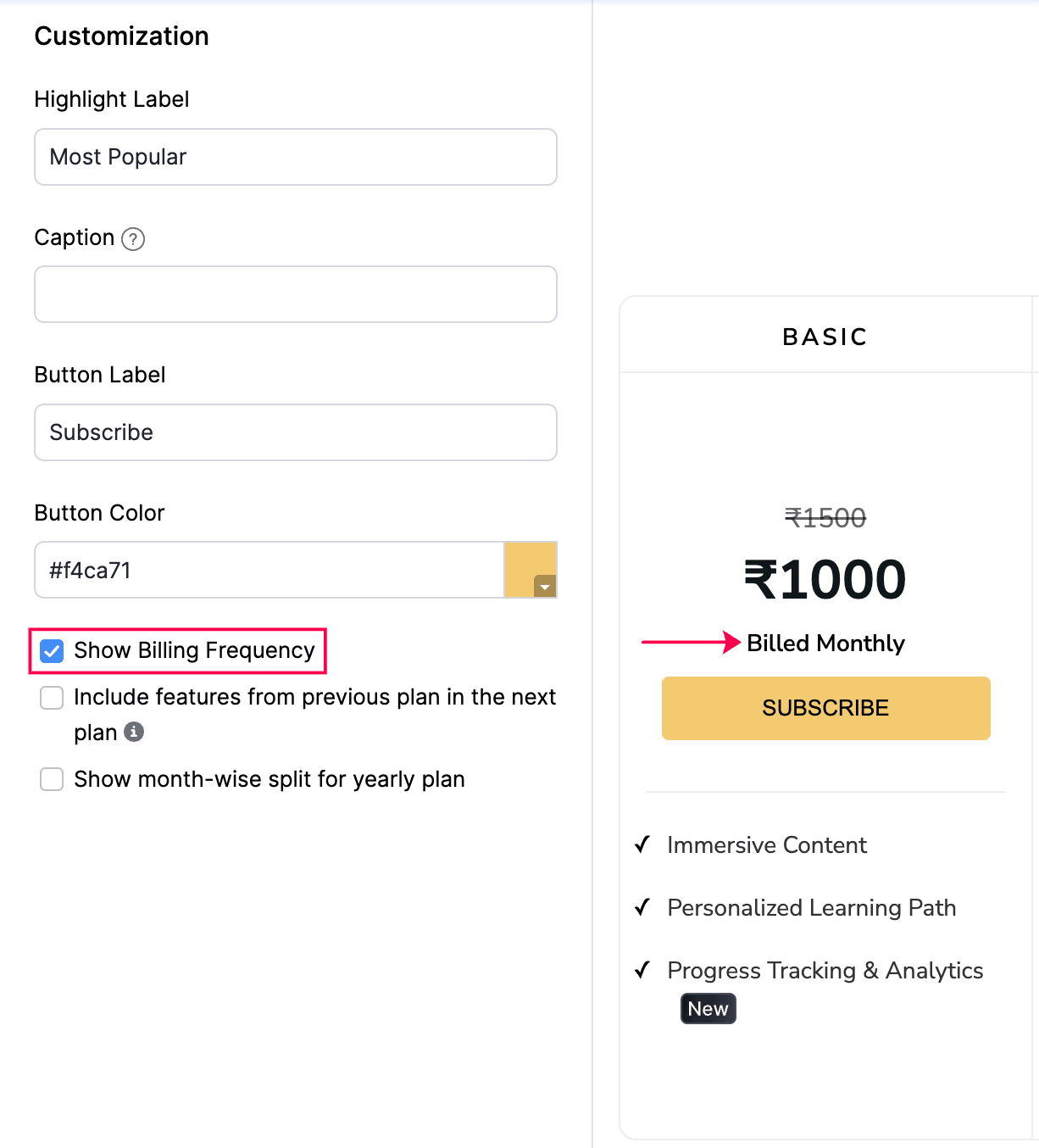Image resolution: width=1039 pixels, height=1148 pixels.
Task: Enable include features from previous plan checkbox
Action: click(x=52, y=698)
